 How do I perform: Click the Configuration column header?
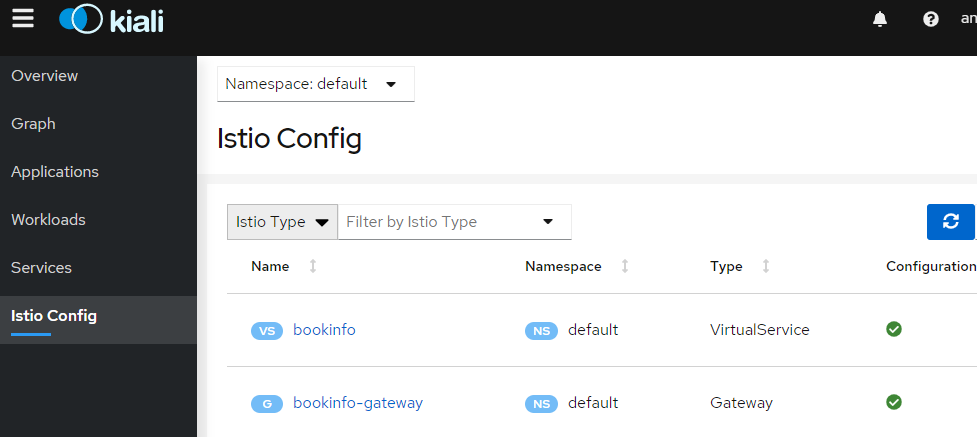pos(931,266)
